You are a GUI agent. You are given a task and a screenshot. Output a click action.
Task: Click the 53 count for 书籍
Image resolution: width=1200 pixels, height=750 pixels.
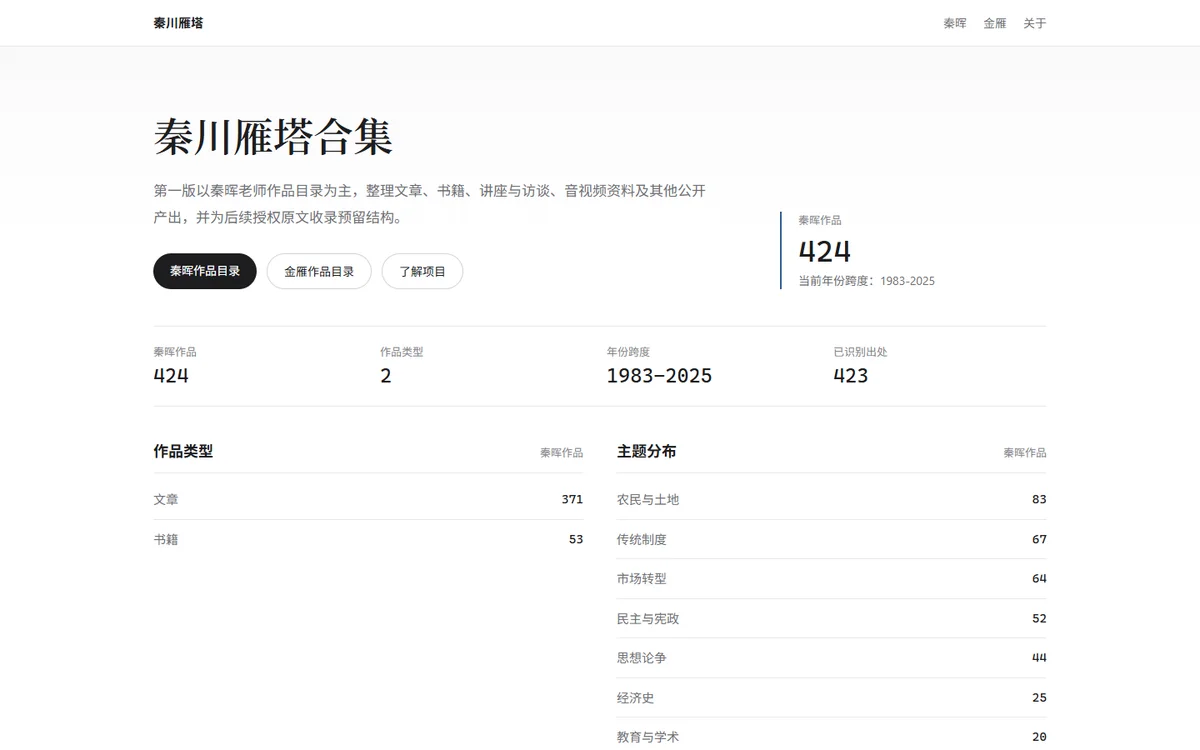click(576, 539)
